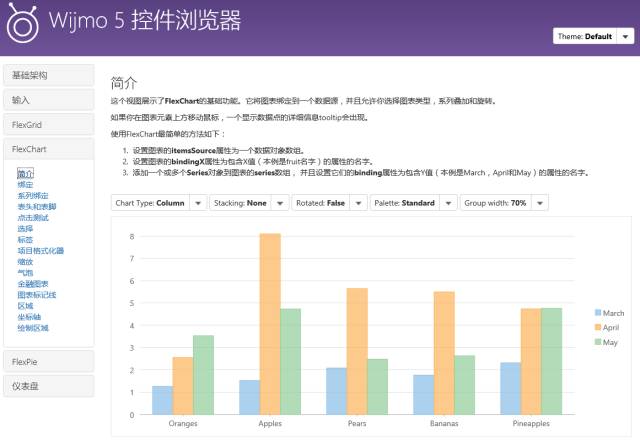
Task: Open the 区域 link
Action: tap(25, 306)
